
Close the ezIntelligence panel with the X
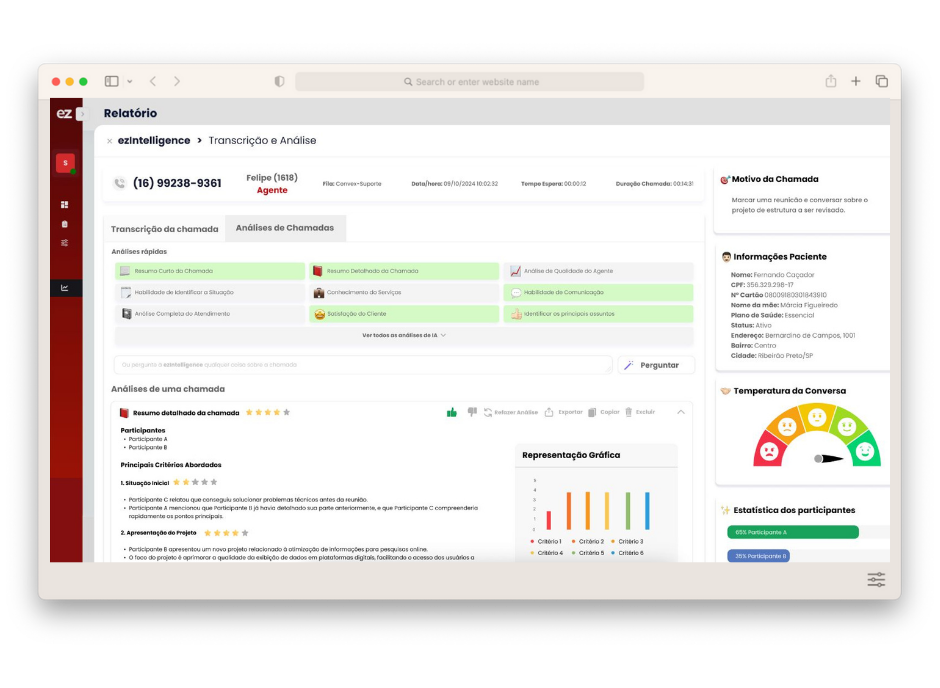click(109, 141)
